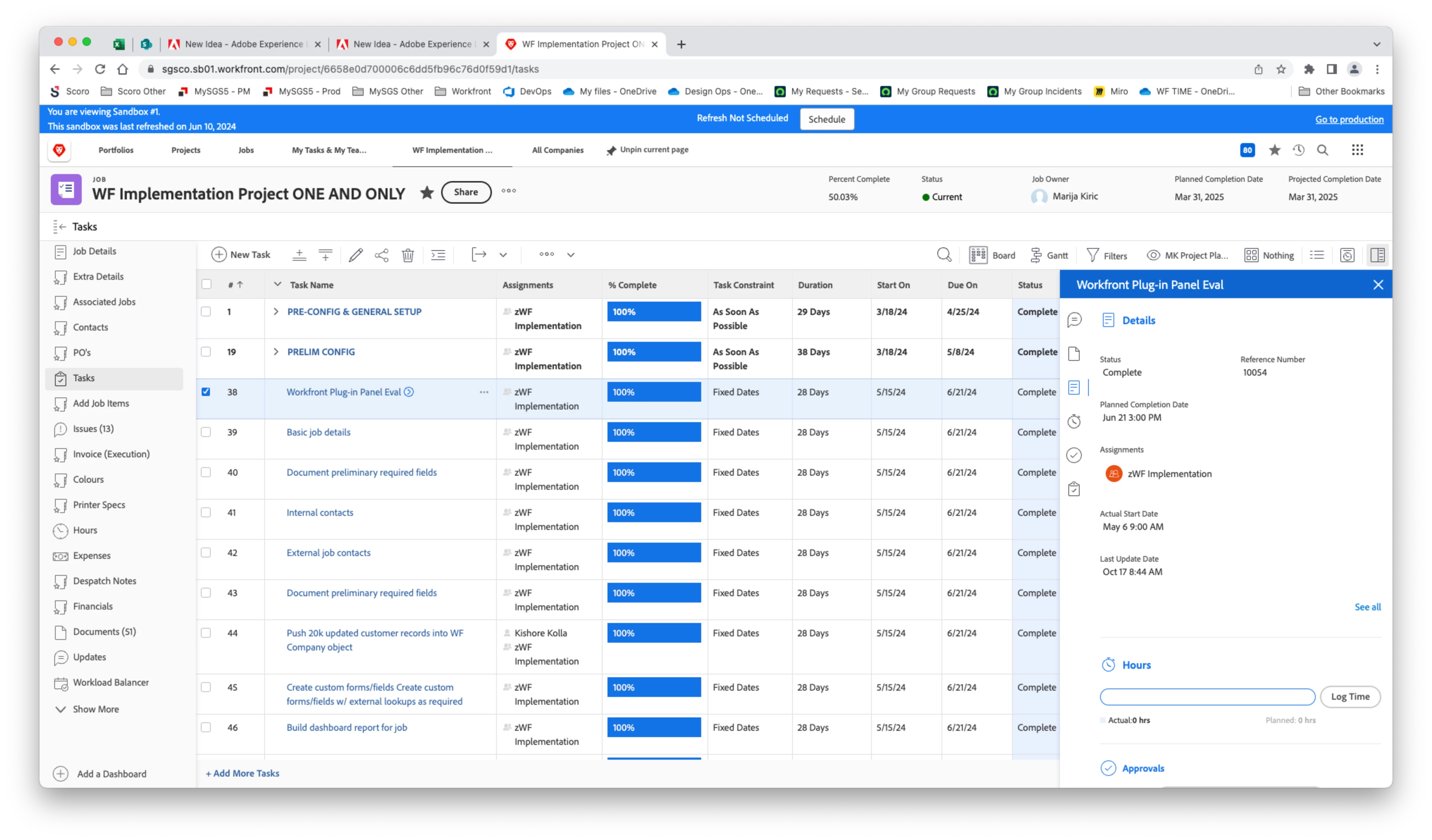Select Issues (13) in the left sidebar
This screenshot has height=840, width=1432.
point(93,429)
